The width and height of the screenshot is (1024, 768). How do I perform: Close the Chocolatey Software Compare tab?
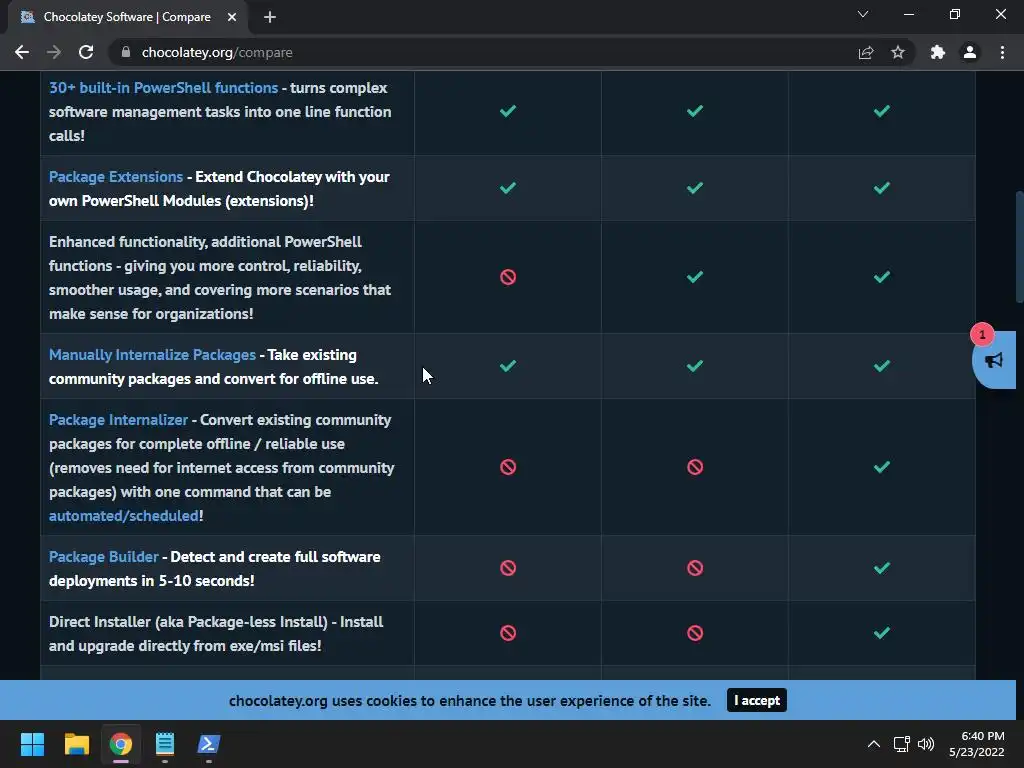232,17
